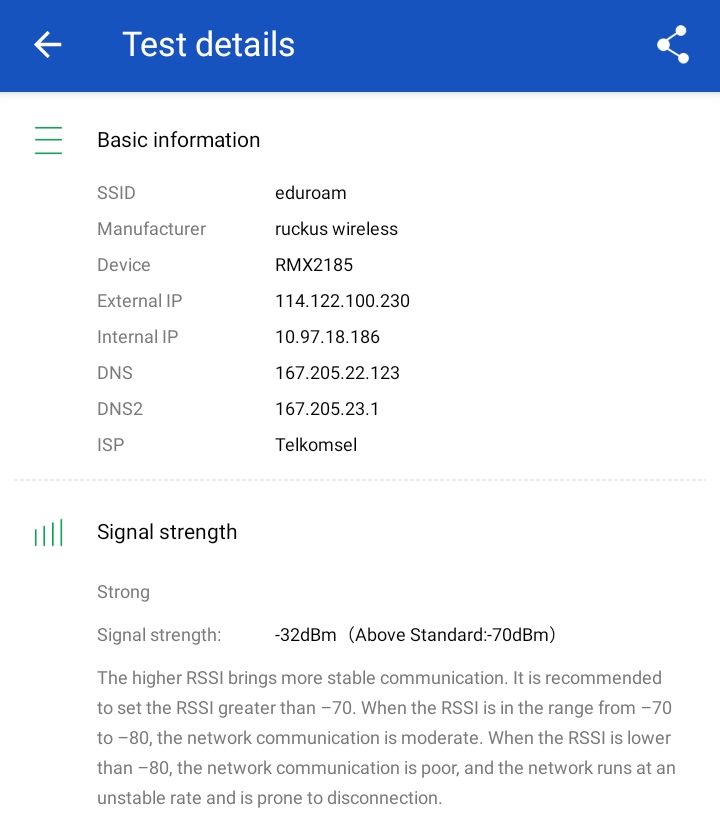
Task: Select the RMX2185 device value
Action: (x=314, y=265)
